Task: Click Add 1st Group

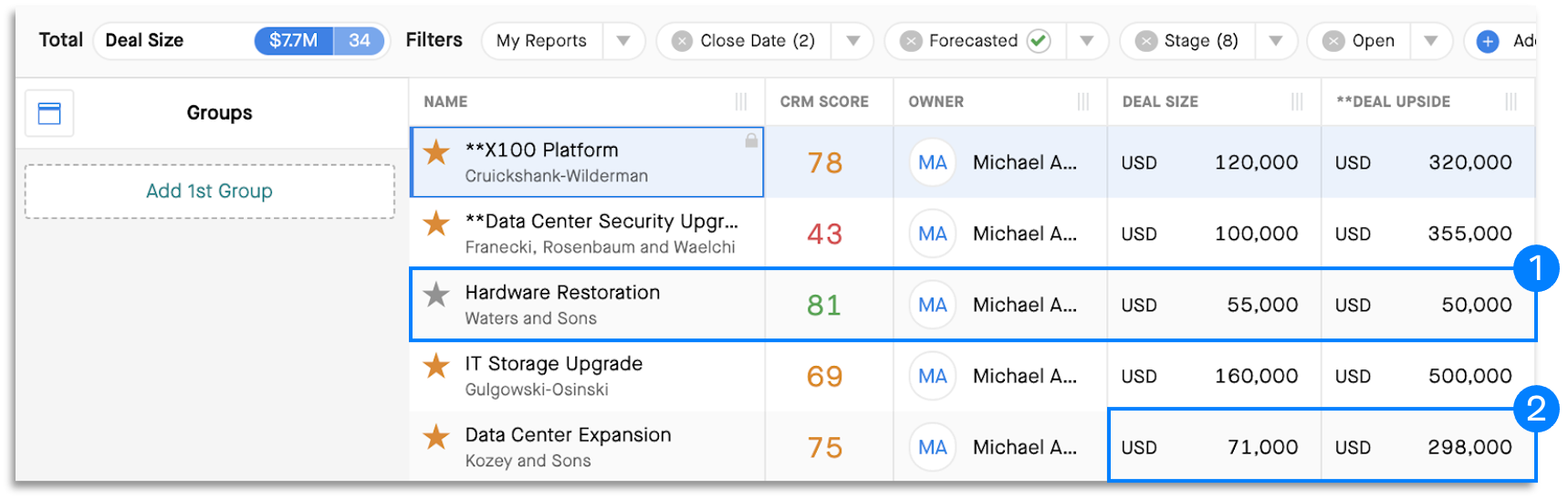Action: coord(209,192)
